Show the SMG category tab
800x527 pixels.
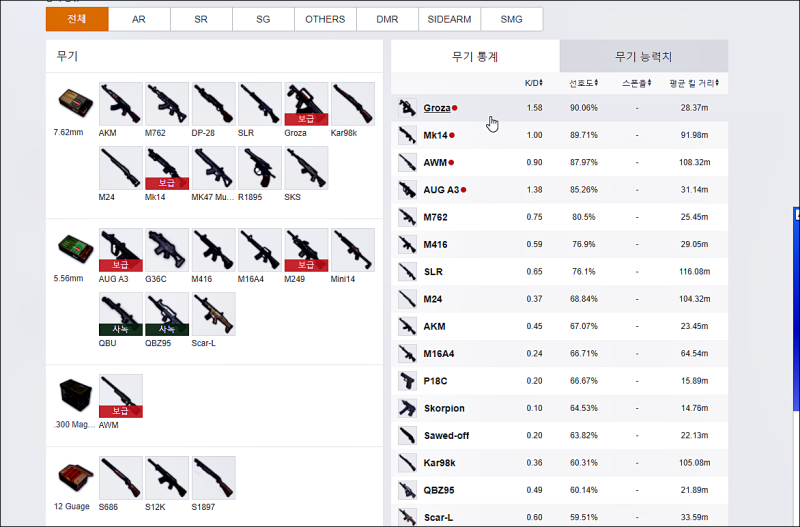(x=511, y=19)
